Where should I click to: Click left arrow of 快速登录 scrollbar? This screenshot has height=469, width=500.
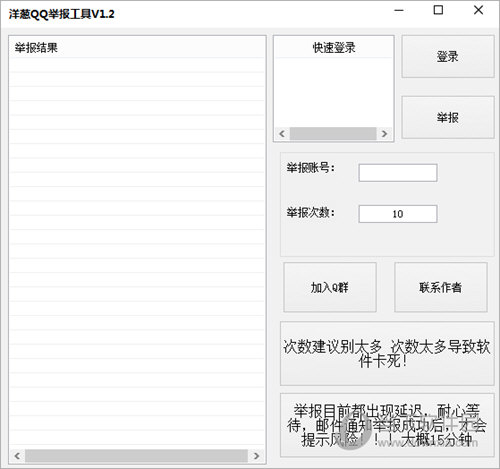coord(282,134)
